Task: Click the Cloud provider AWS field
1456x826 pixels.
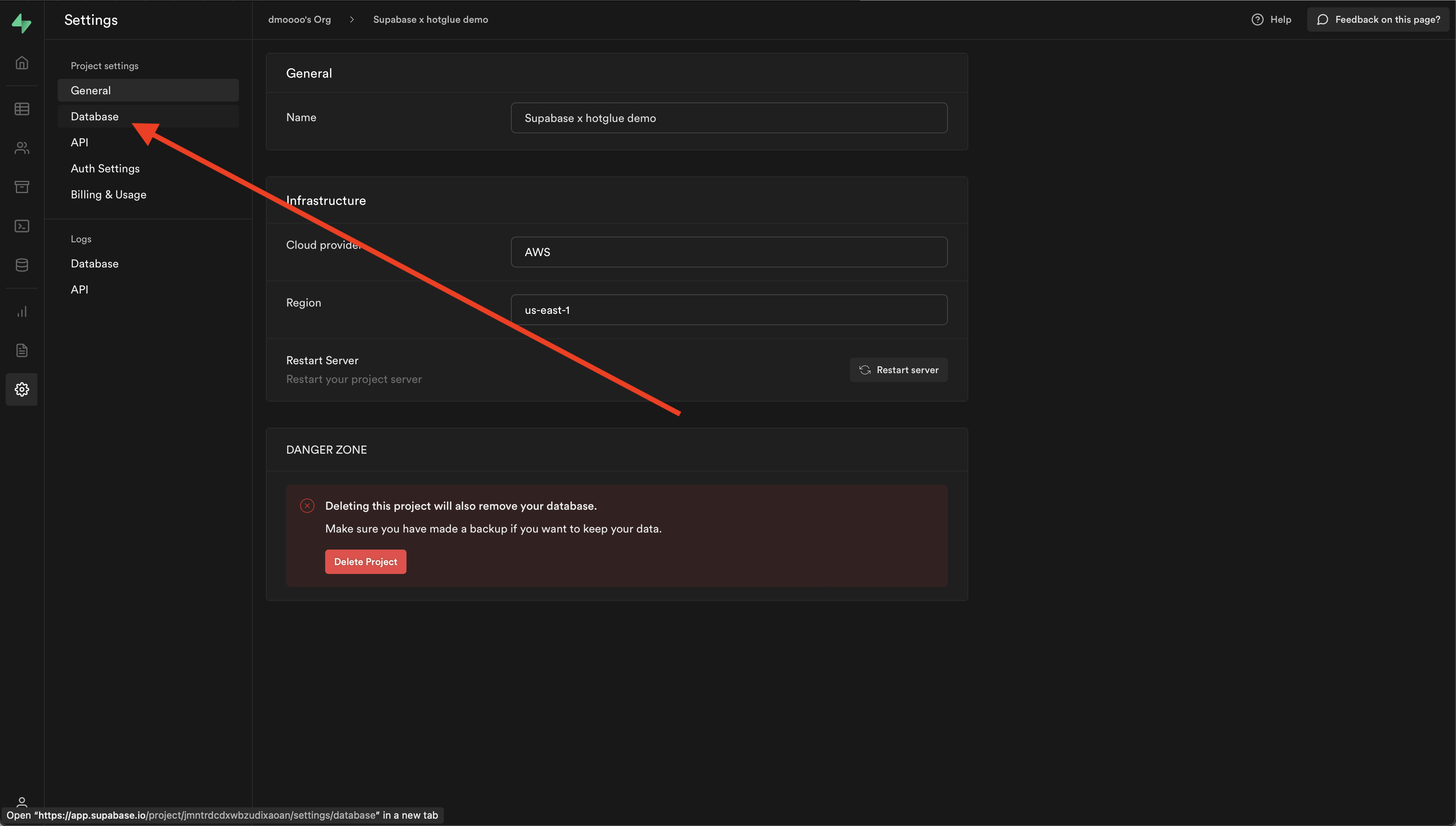Action: pos(729,252)
